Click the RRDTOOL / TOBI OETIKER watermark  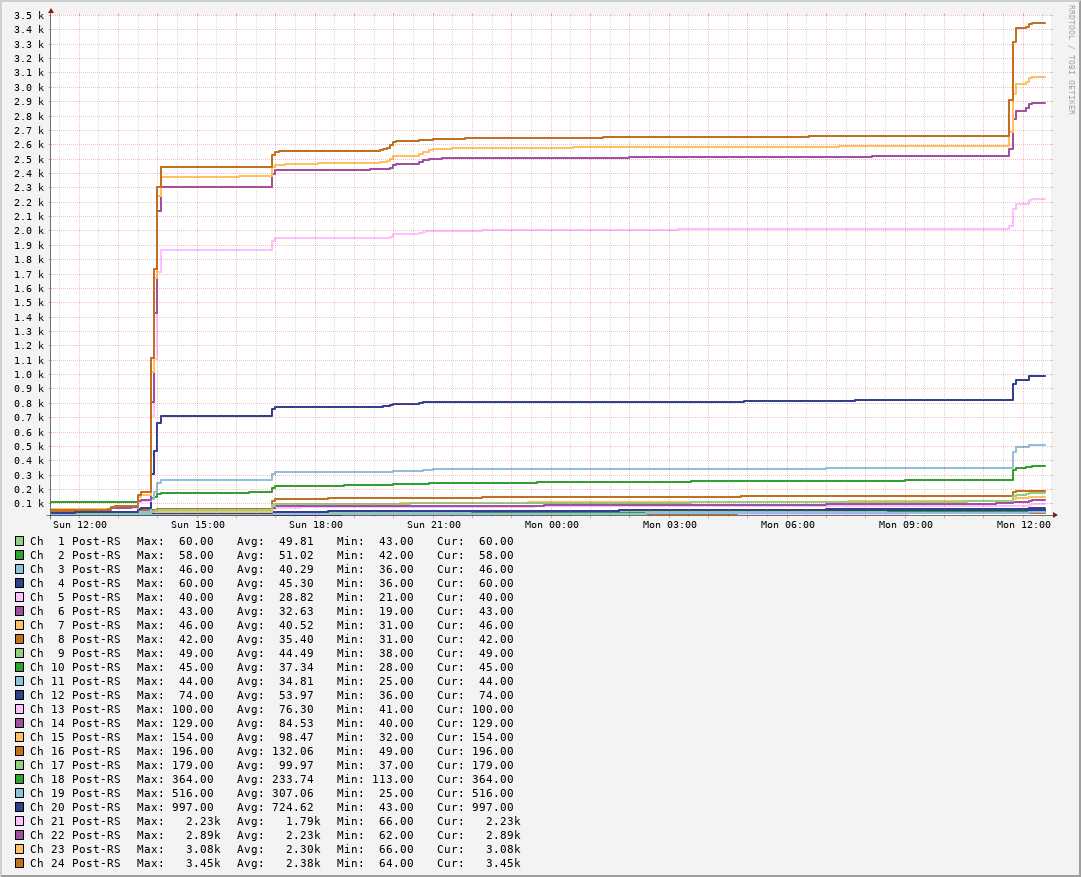1070,60
